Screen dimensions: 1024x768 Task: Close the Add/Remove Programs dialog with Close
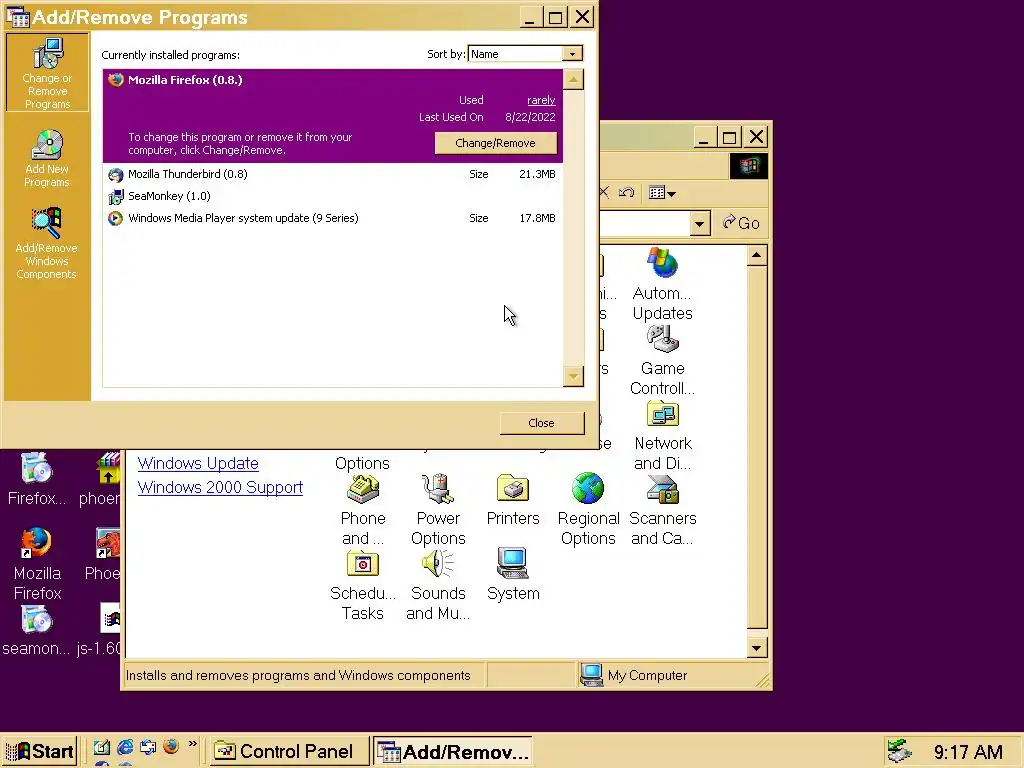click(x=541, y=423)
